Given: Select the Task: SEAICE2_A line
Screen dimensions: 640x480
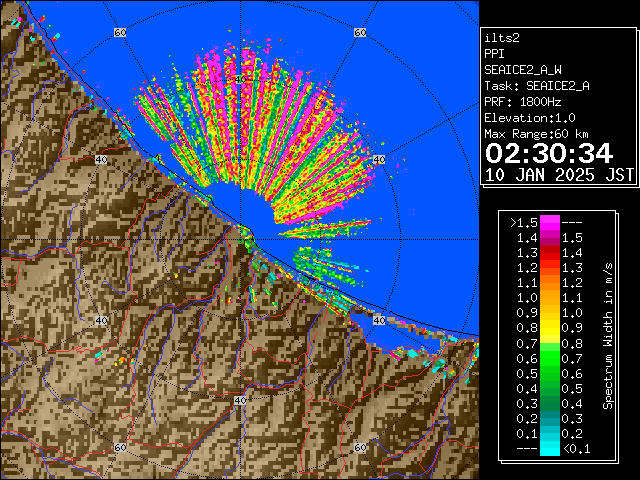Looking at the screenshot, I should pos(537,86).
